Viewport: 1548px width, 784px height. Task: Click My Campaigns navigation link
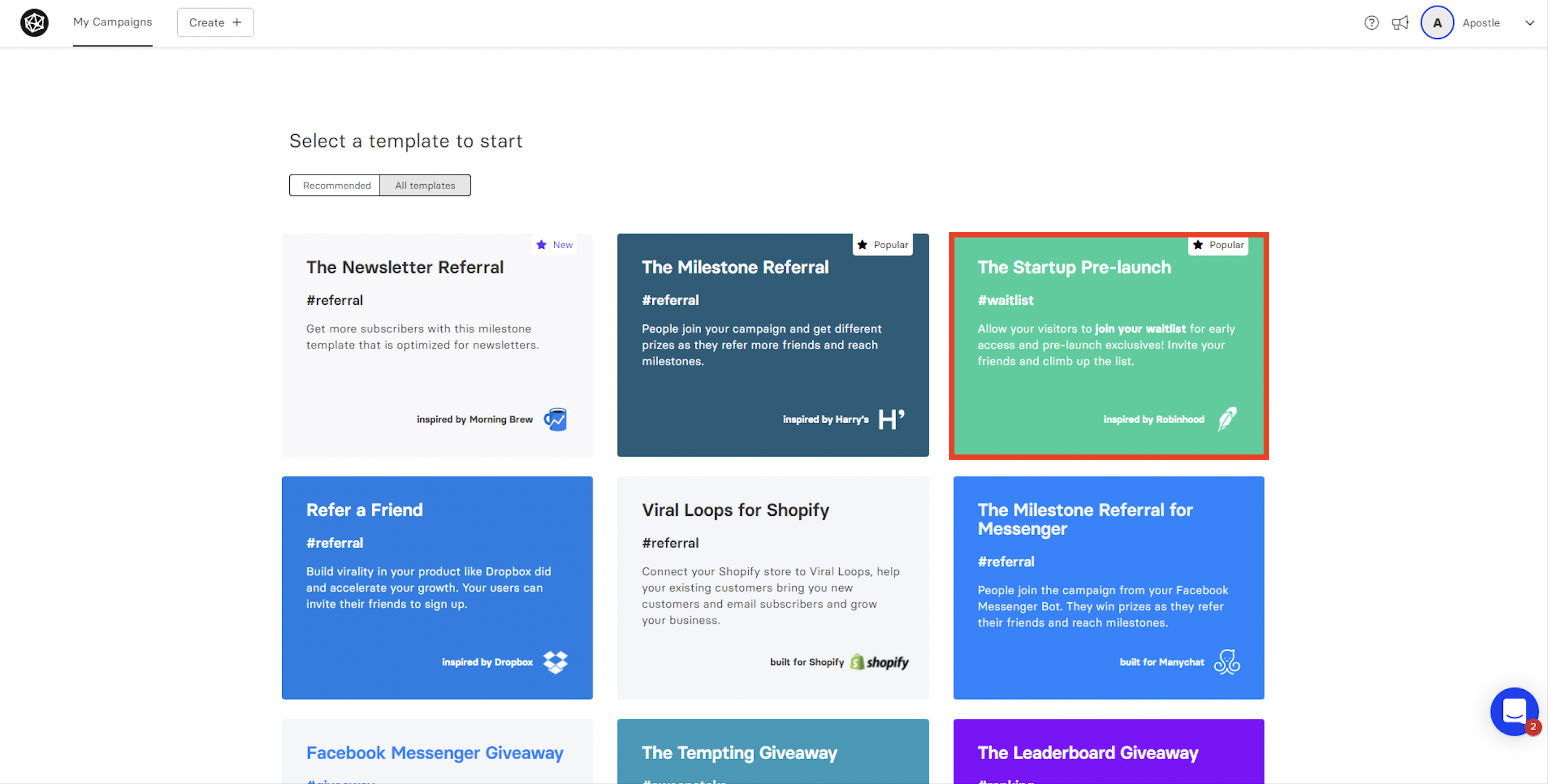[x=112, y=22]
